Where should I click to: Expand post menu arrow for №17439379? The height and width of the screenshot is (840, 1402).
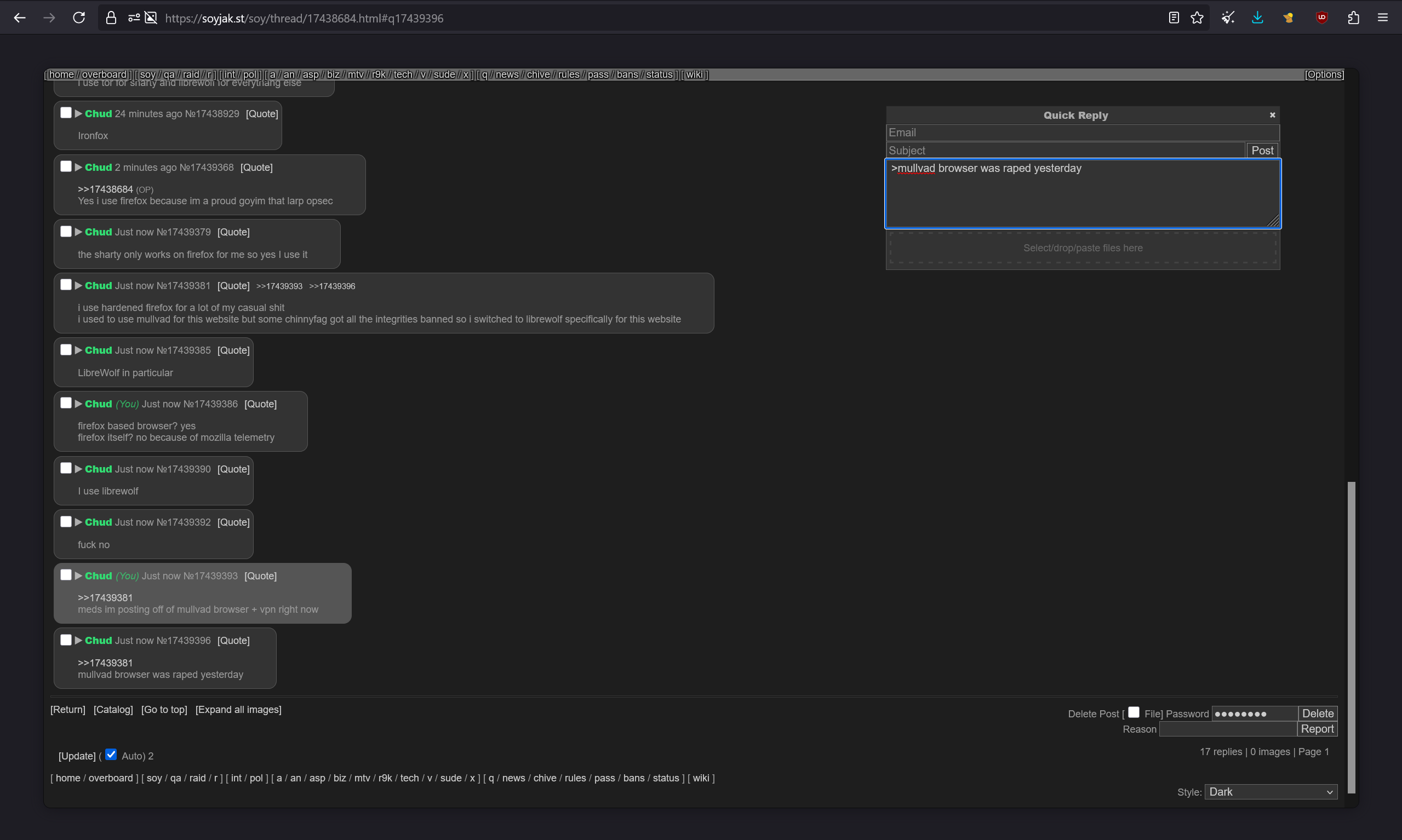coord(79,232)
